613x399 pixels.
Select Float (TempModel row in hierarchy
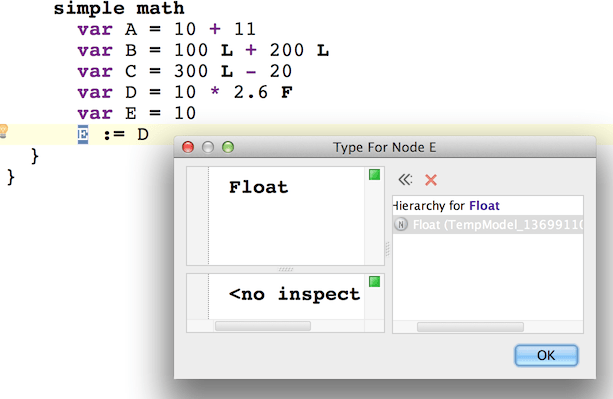coord(488,225)
